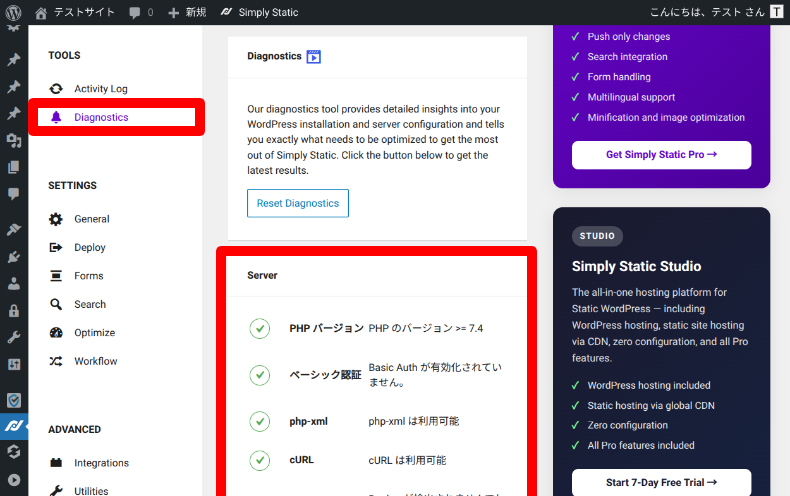Click the collapse menu play icon in the sidebar
The image size is (790, 496).
14,480
